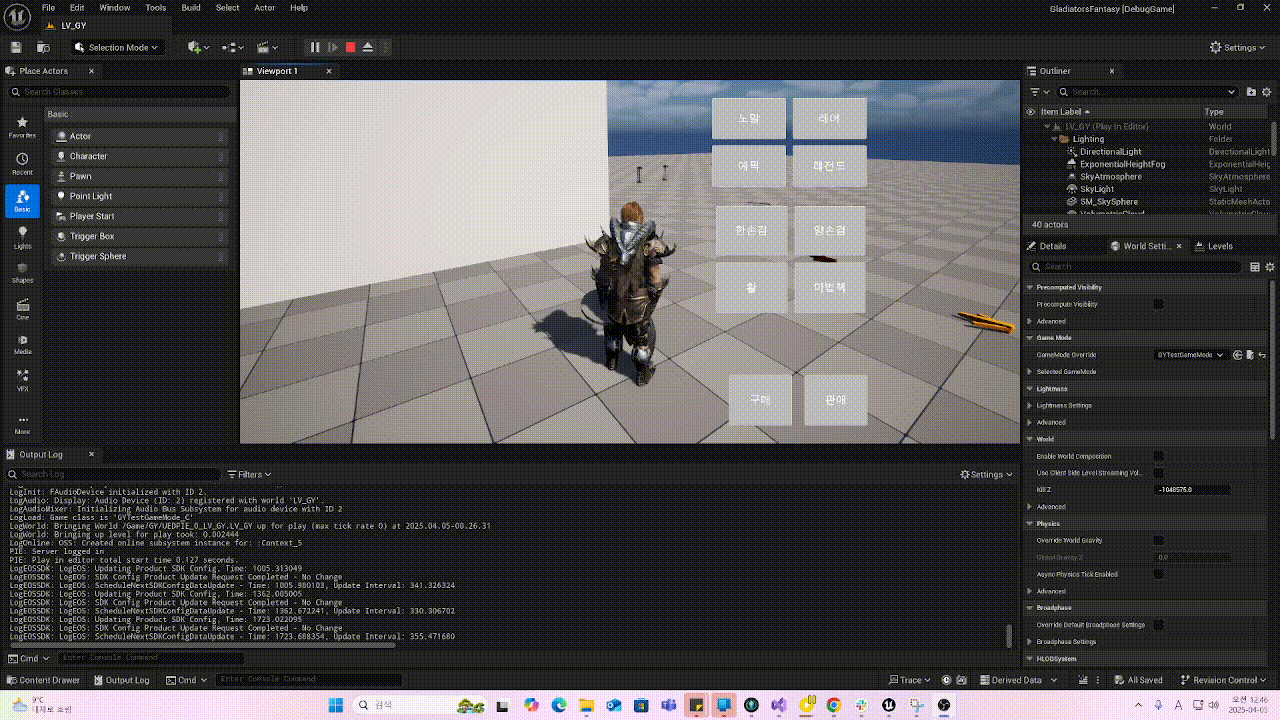Select the Recent category in Place Actors
The image size is (1280, 720).
[x=22, y=164]
